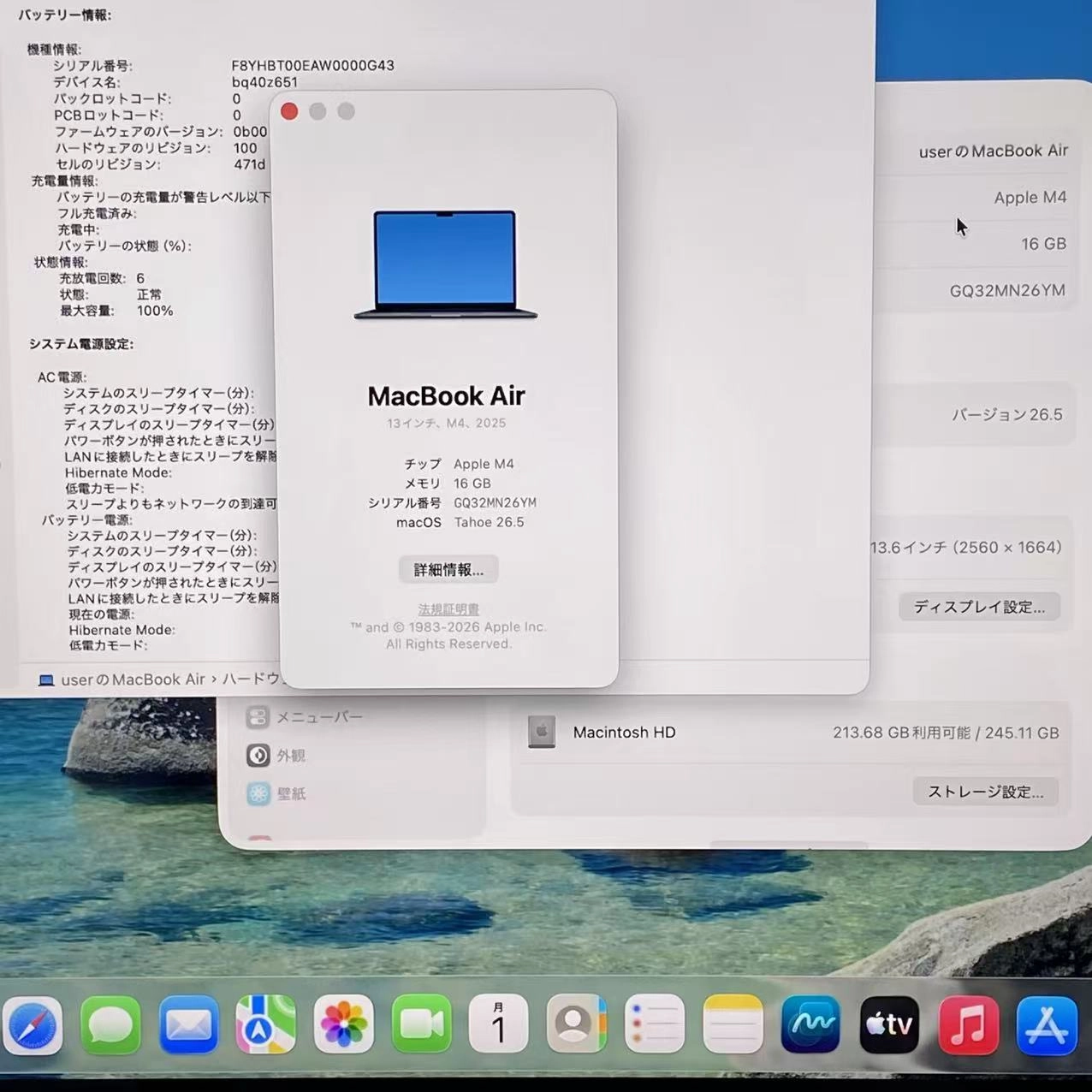
Task: Open Mail from the Dock
Action: click(188, 1024)
